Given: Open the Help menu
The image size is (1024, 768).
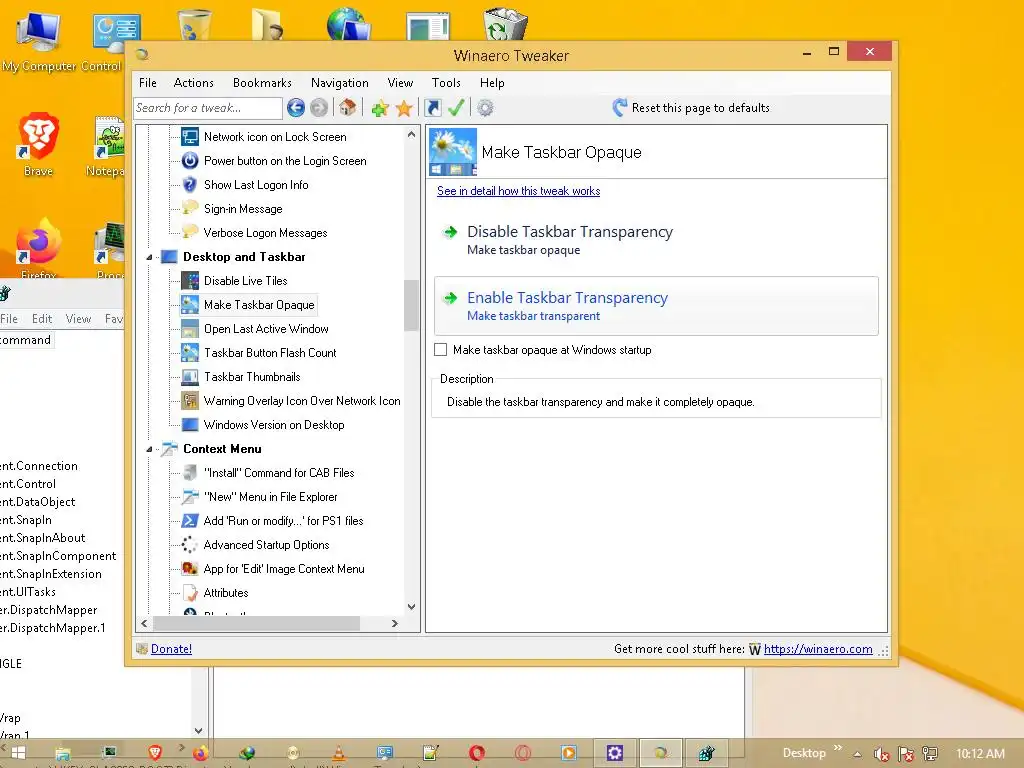Looking at the screenshot, I should pos(492,83).
